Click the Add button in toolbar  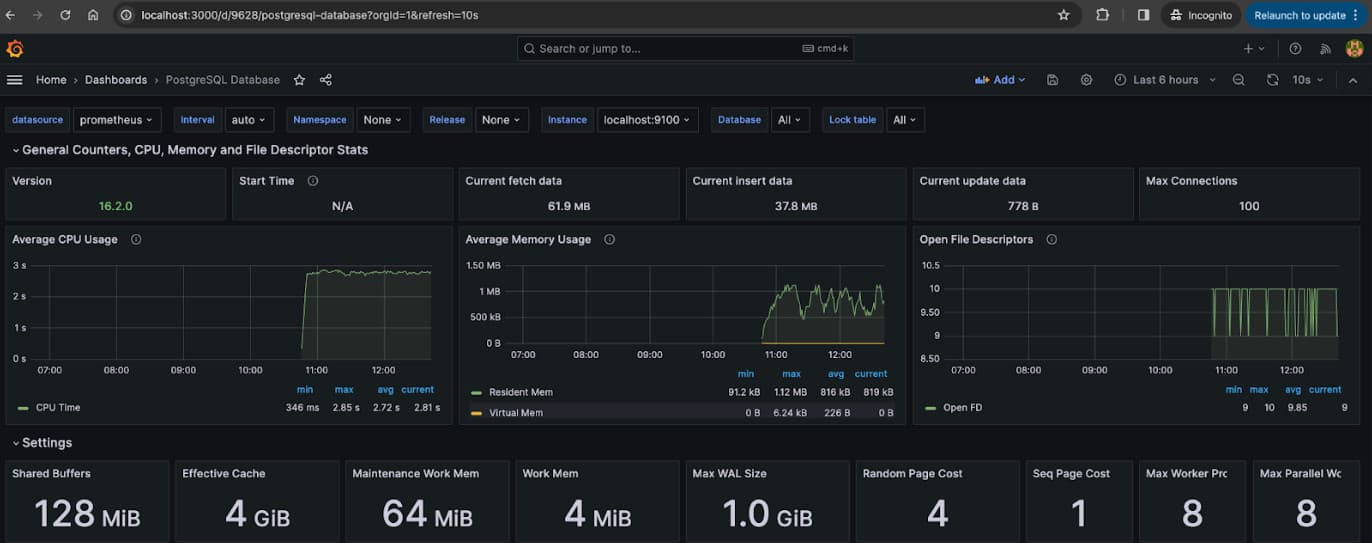coord(1000,80)
